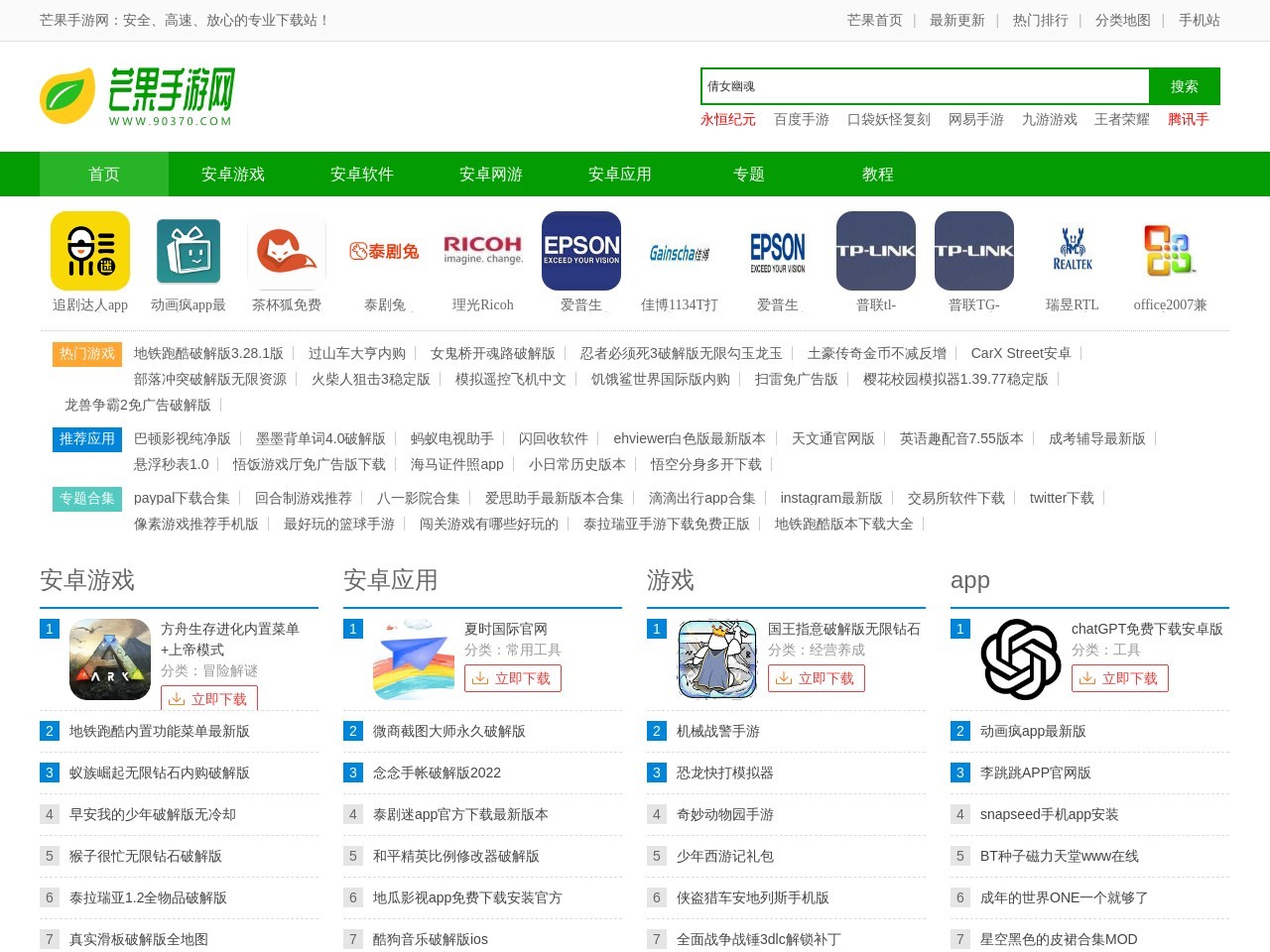
Task: Click the red 腾讯手 keyword link
Action: (x=1189, y=119)
